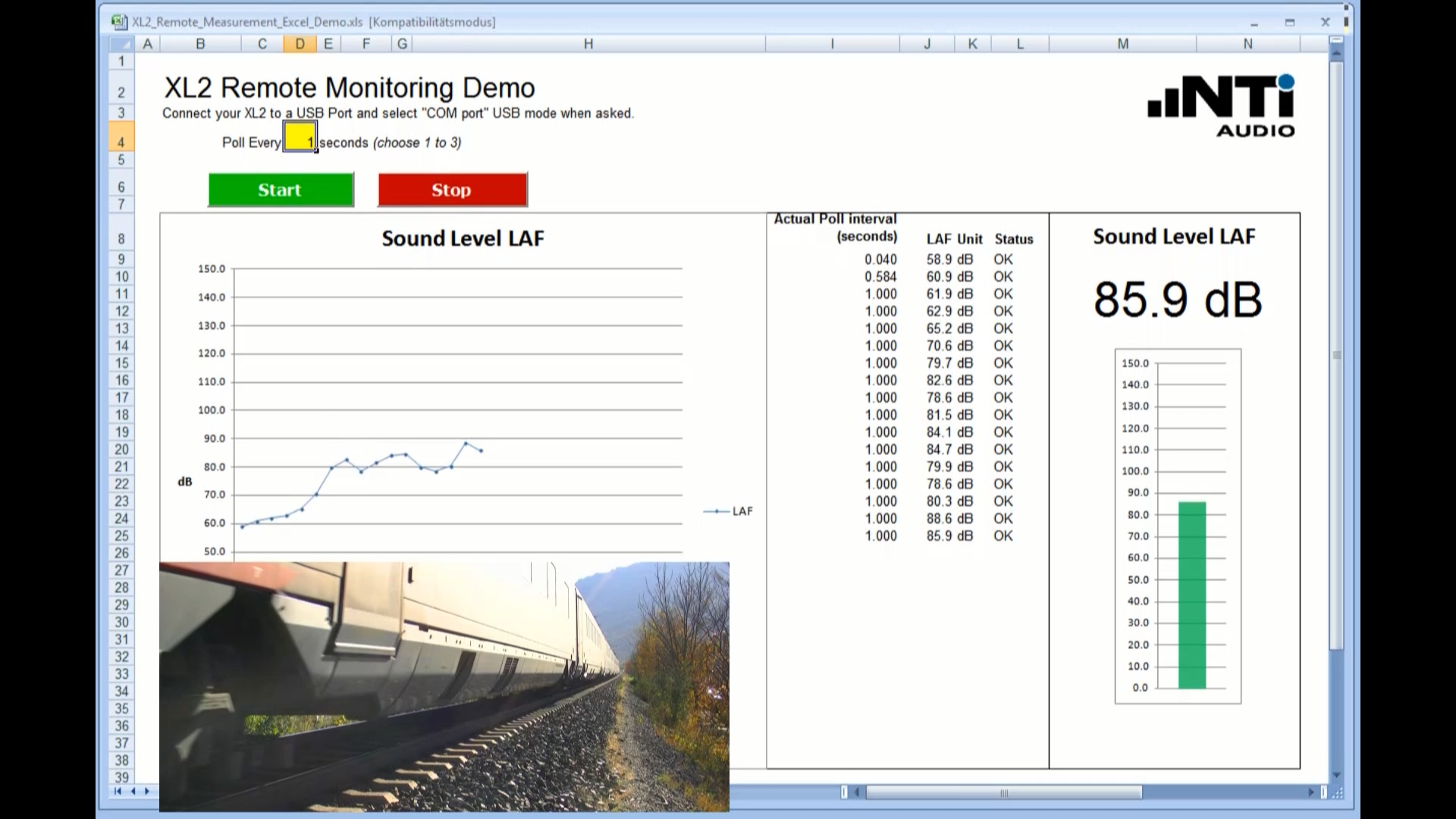1456x819 pixels.
Task: Select column D header
Action: tap(300, 44)
